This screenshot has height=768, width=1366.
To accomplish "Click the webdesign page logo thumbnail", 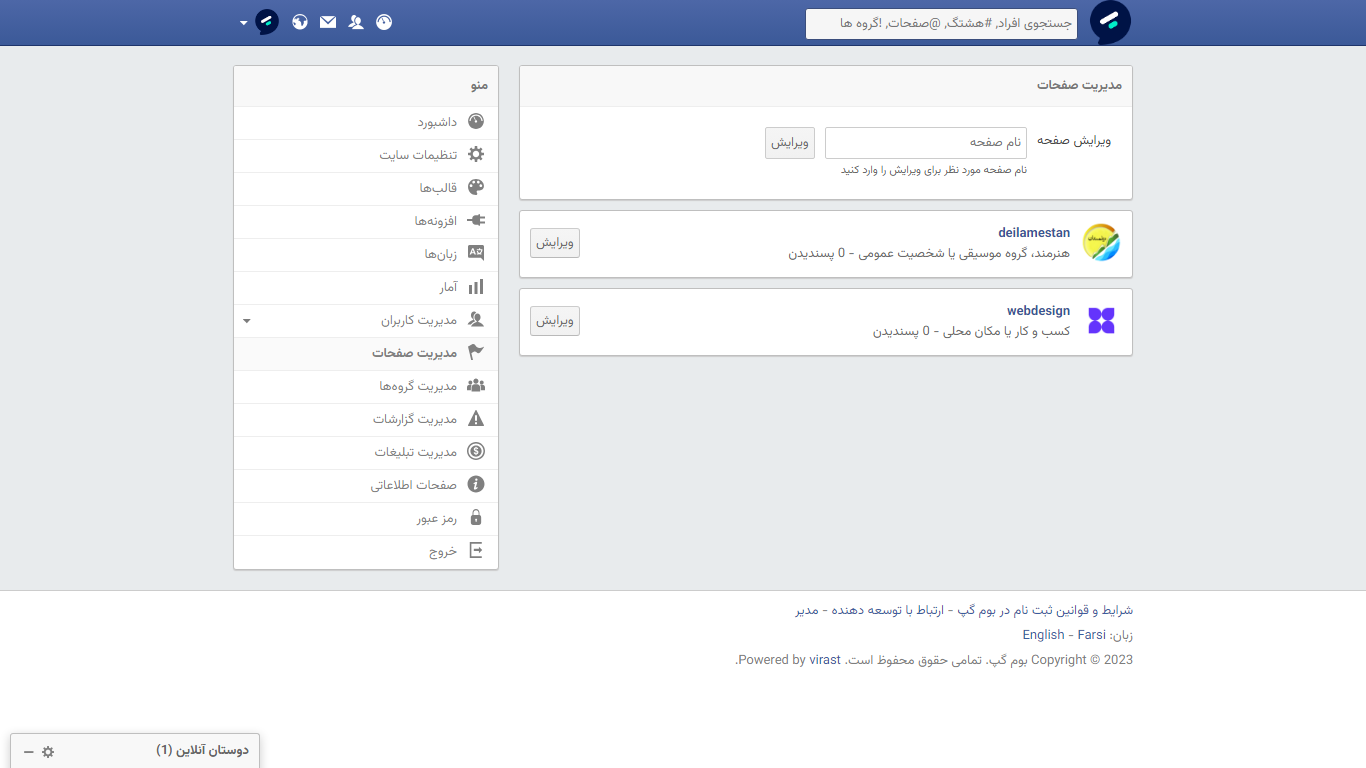I will pos(1101,321).
